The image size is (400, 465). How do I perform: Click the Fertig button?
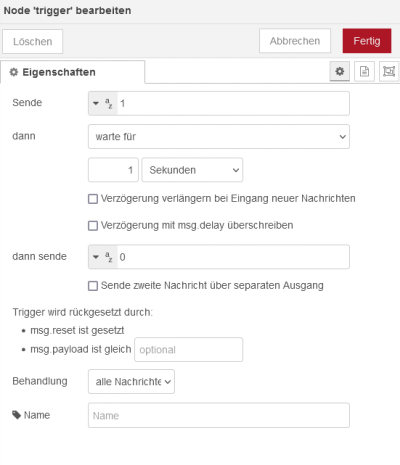coord(367,41)
